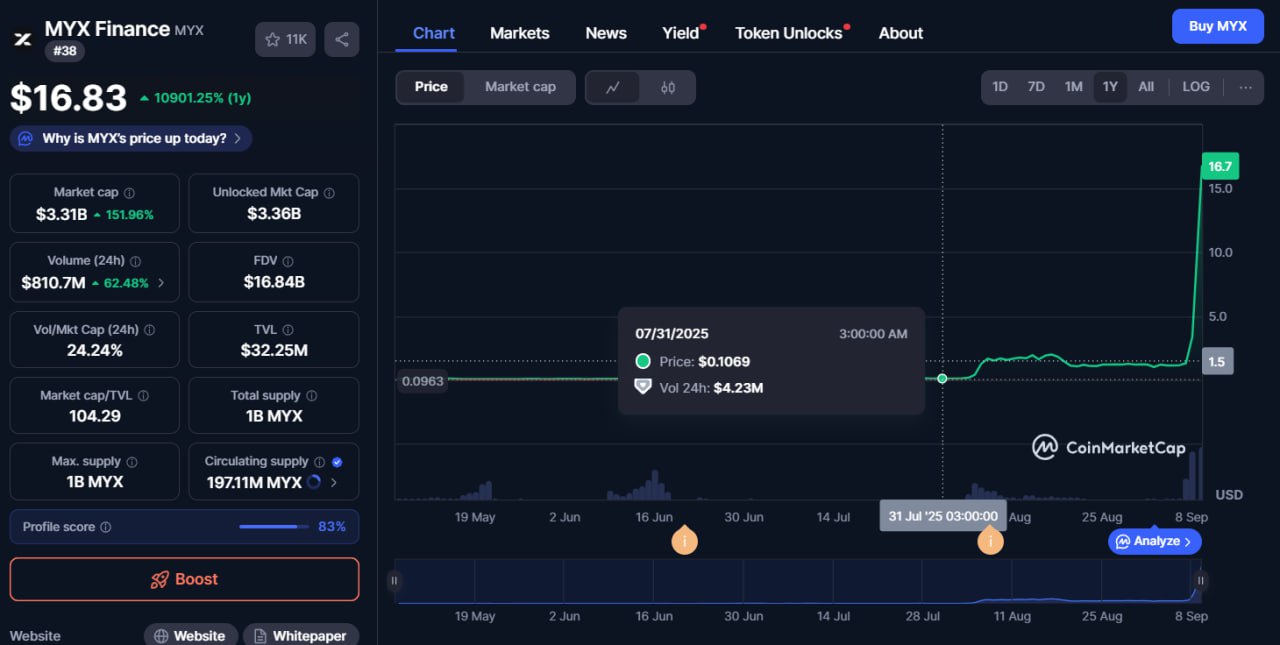The height and width of the screenshot is (645, 1280).
Task: Click the $16.83 current price
Action: click(69, 98)
